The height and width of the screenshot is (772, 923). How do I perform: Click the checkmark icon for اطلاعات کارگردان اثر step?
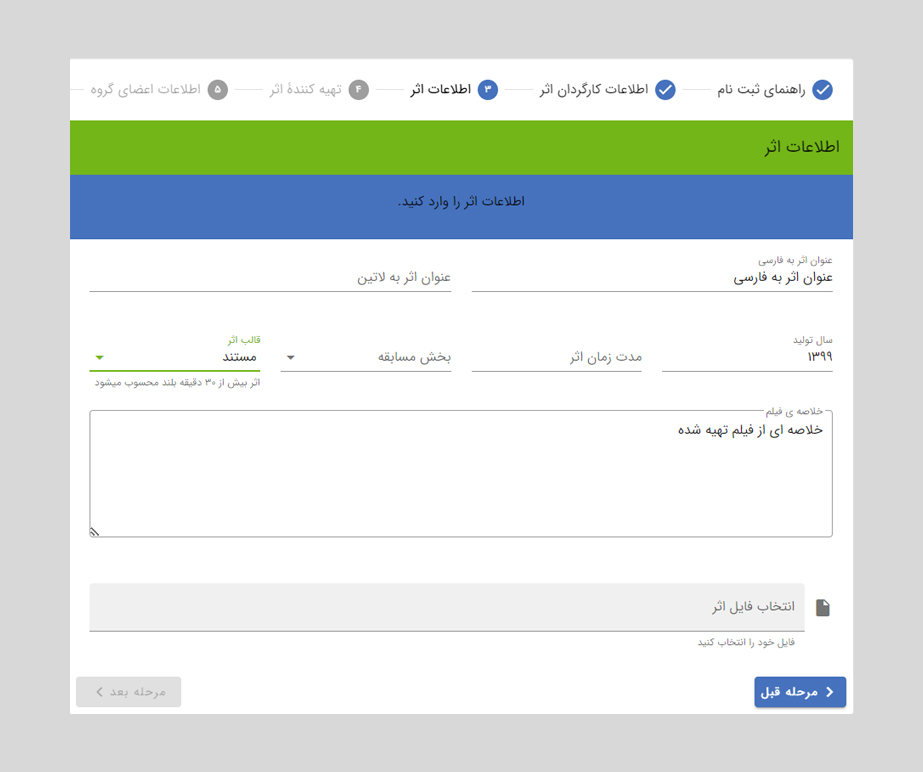(665, 90)
